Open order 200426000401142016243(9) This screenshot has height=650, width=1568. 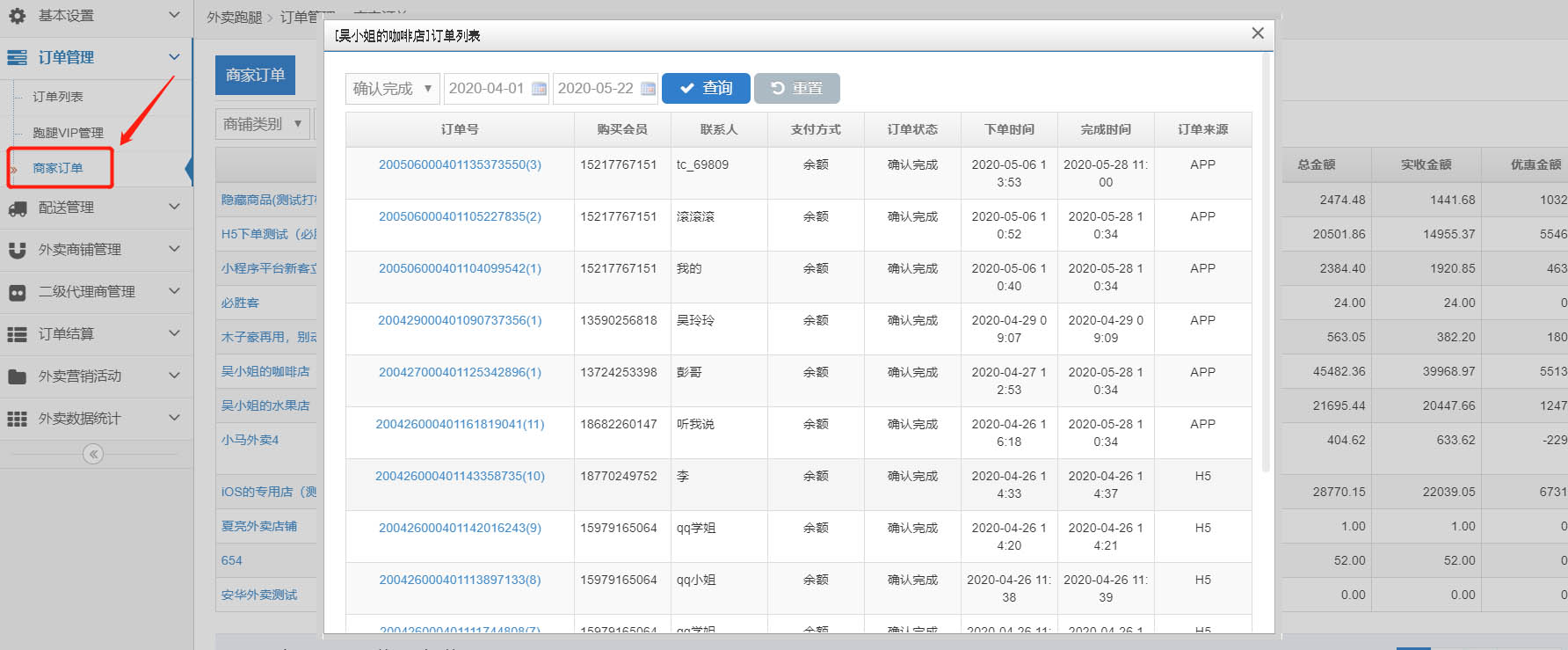[x=460, y=528]
